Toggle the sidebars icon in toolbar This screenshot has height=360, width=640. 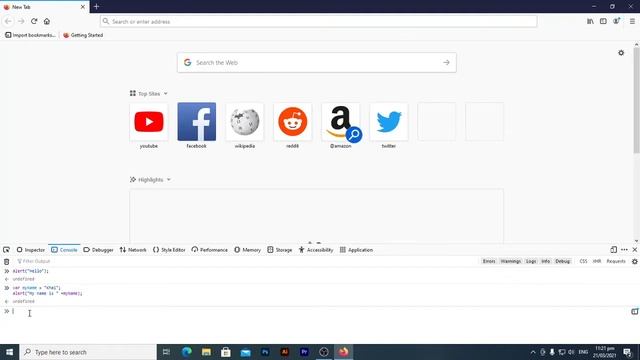[603, 21]
